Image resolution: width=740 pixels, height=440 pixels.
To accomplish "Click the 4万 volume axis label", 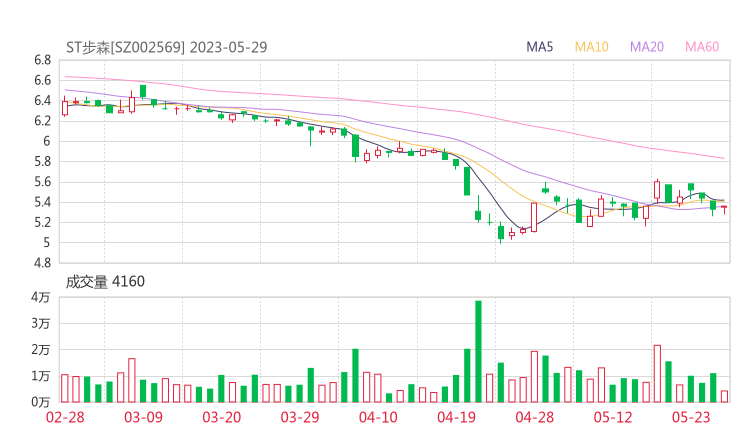I will tap(41, 297).
